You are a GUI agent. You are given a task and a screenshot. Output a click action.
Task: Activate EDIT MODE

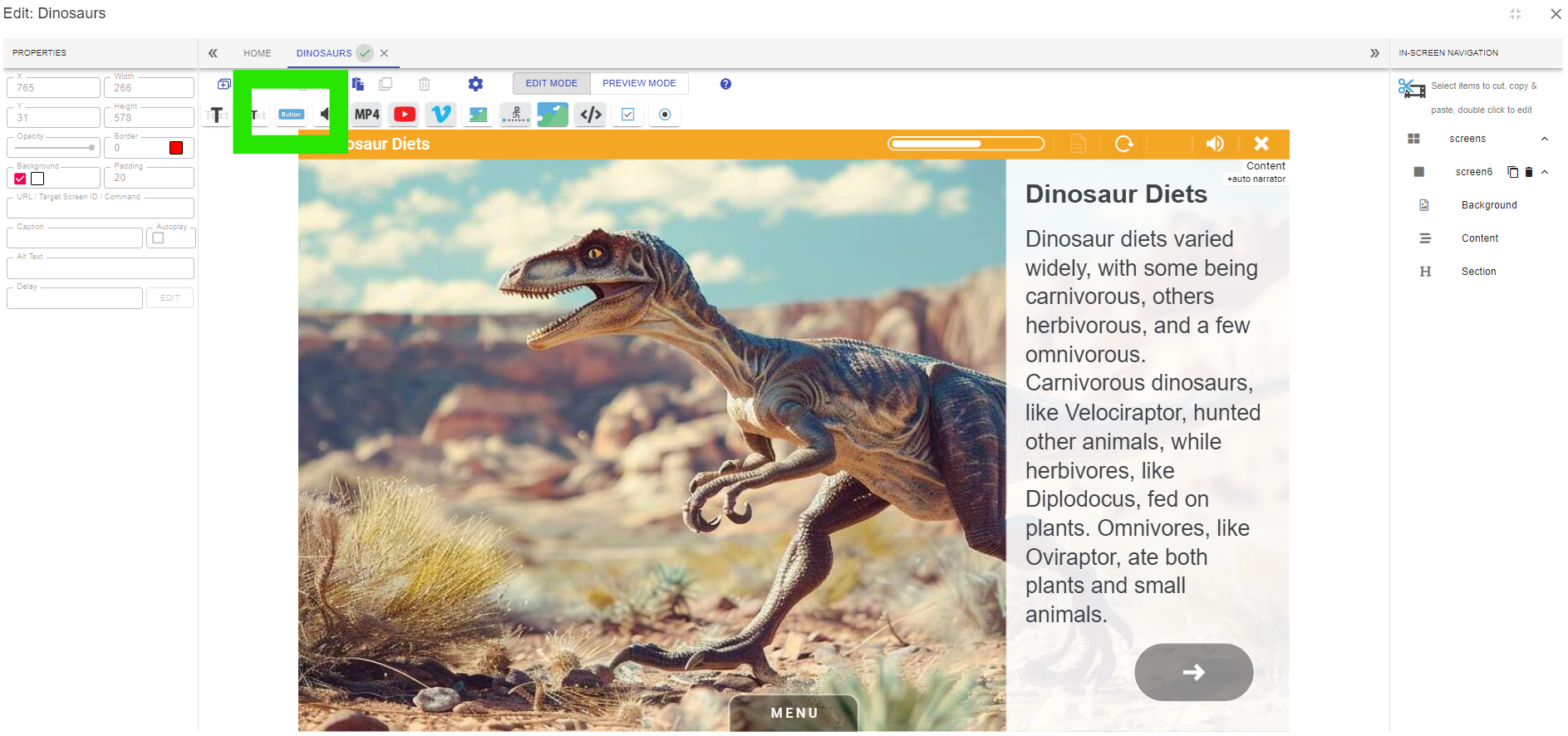(551, 83)
